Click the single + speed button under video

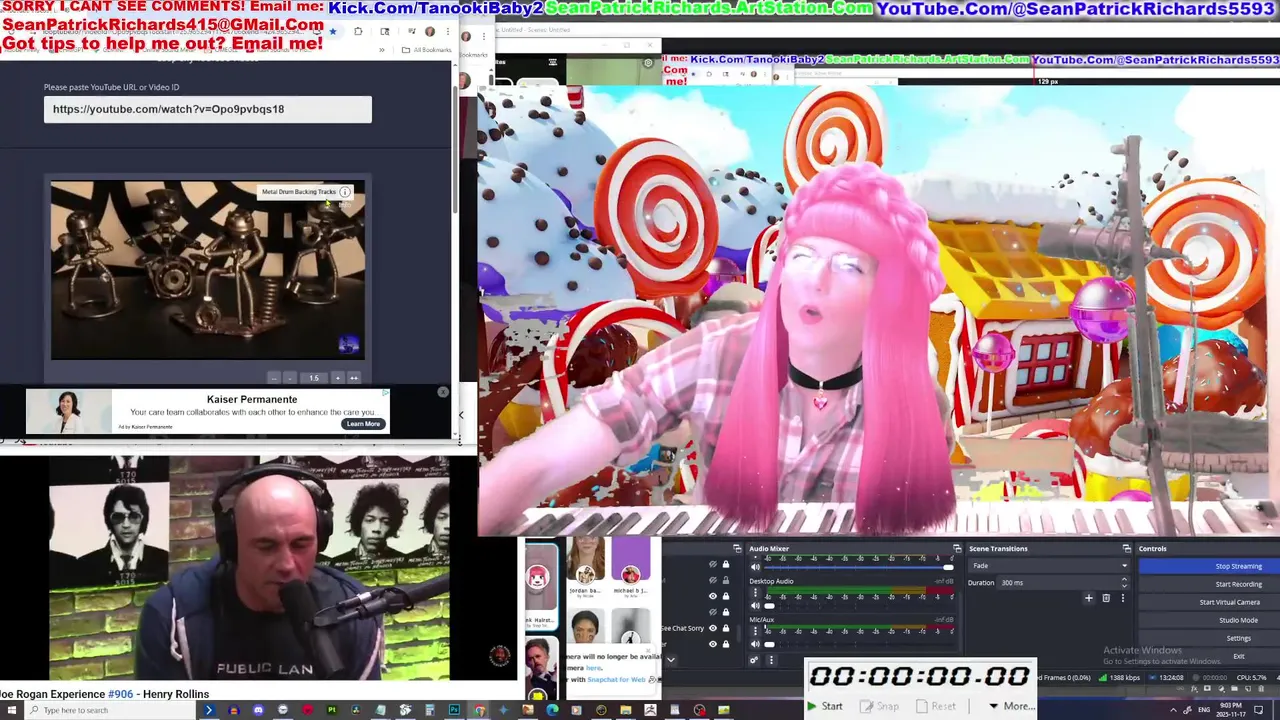[337, 378]
